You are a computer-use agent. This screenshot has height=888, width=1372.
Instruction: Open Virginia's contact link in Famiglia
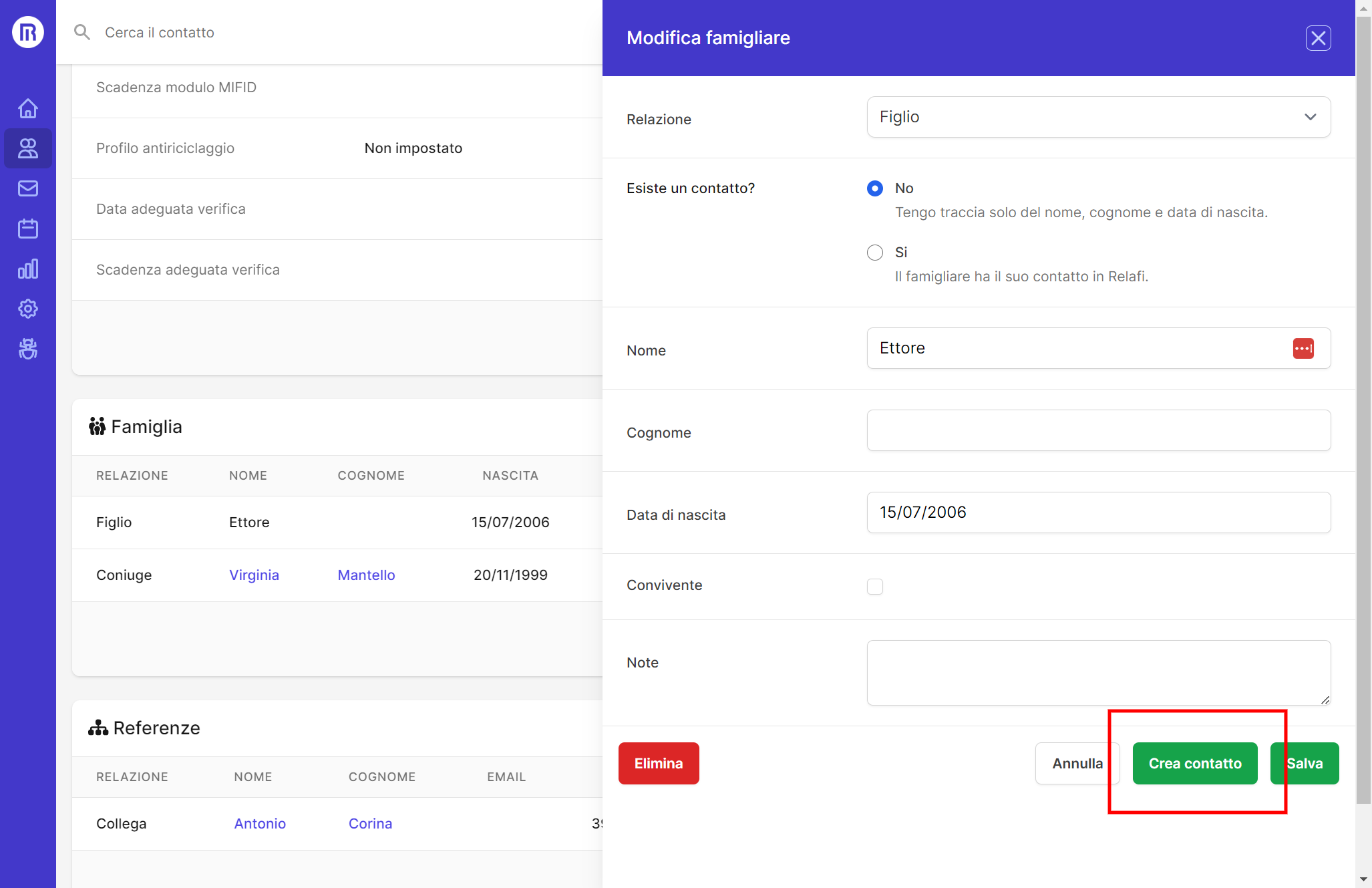(254, 575)
